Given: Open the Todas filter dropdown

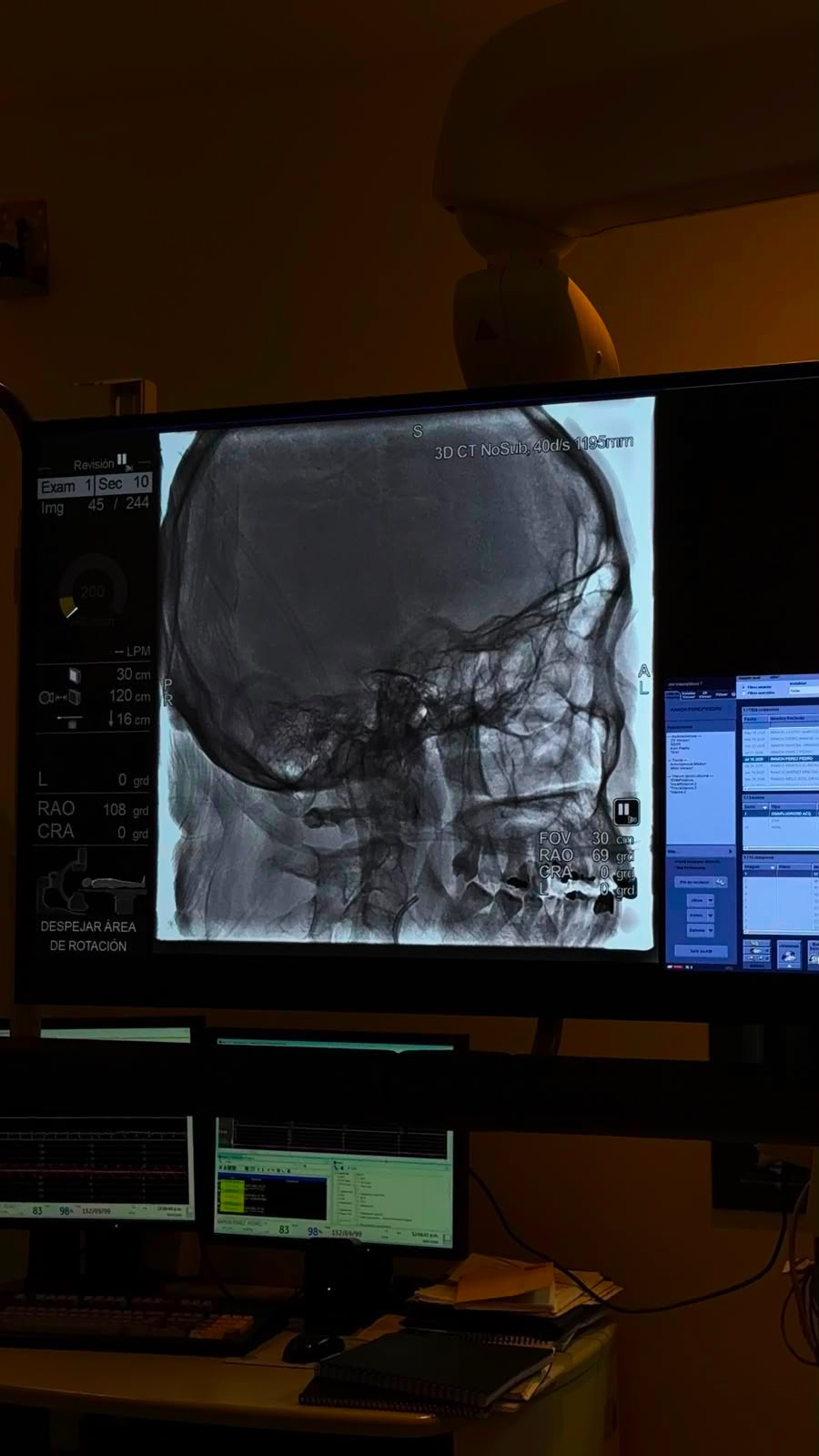Looking at the screenshot, I should click(x=804, y=691).
